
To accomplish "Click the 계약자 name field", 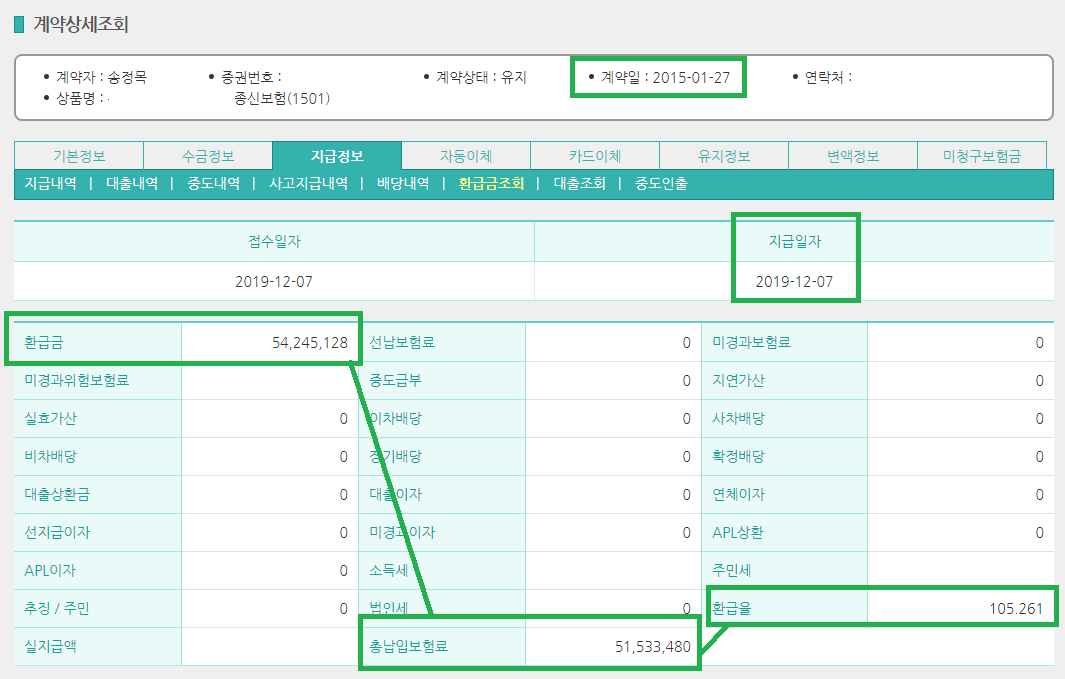I will 101,77.
